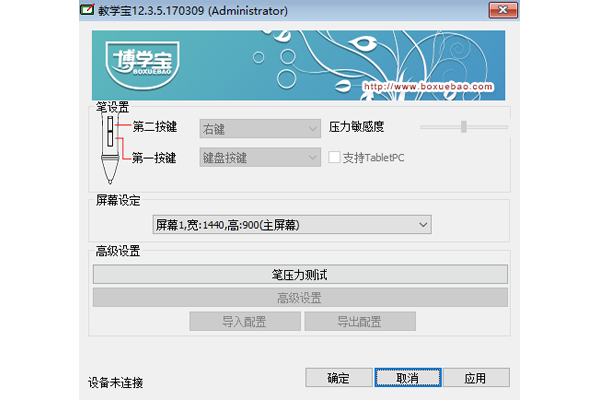The width and height of the screenshot is (600, 400).
Task: Click the 博学宝 BOXUEBAO logo
Action: [x=143, y=65]
